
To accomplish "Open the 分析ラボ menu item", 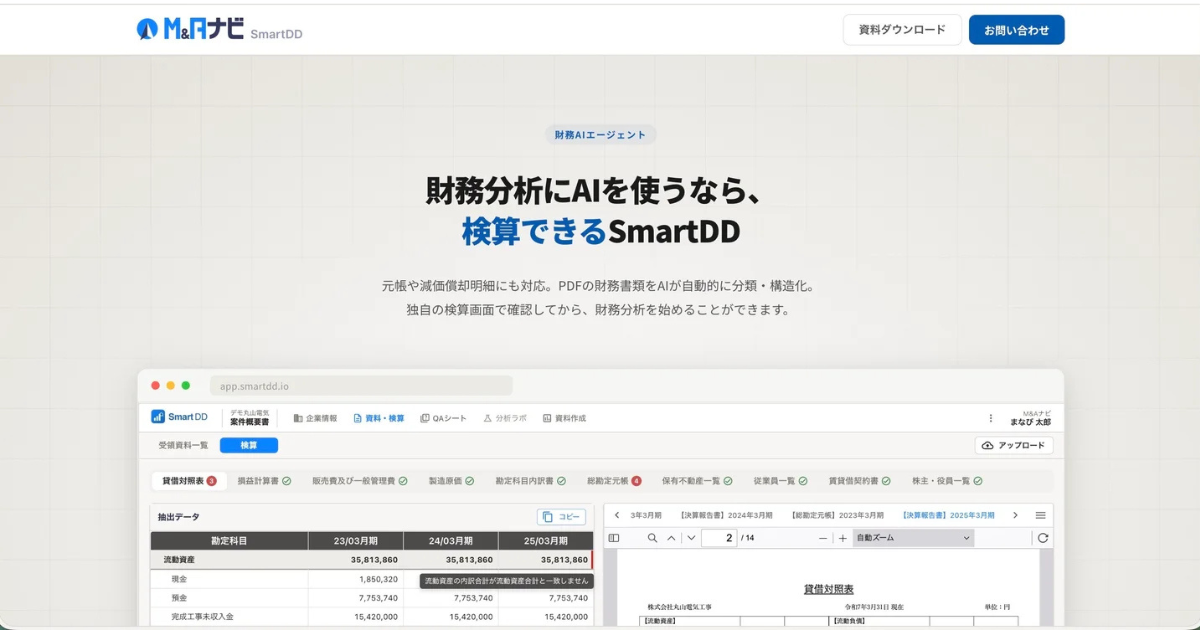I will 504,418.
